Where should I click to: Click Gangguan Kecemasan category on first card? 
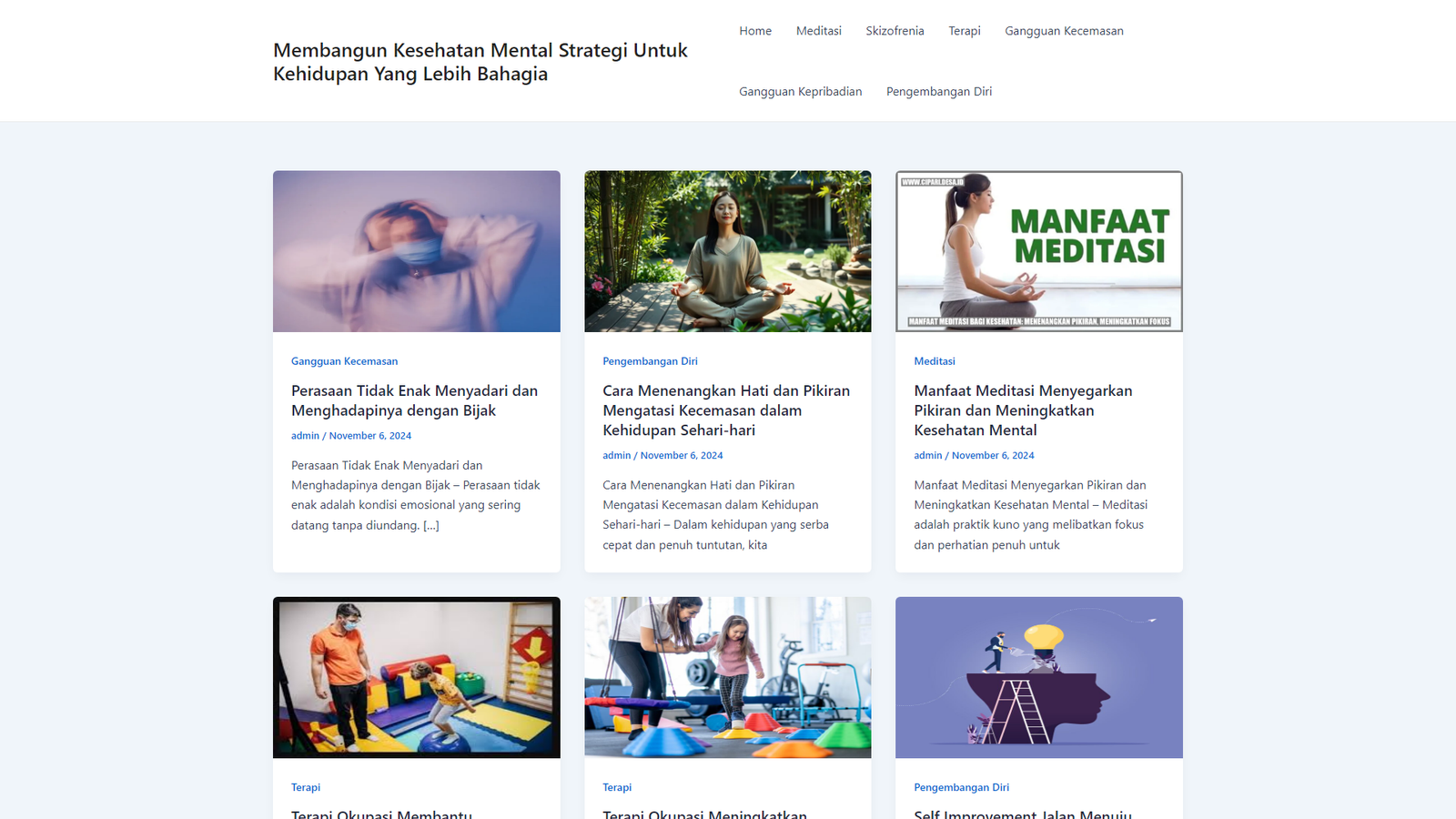click(x=344, y=361)
